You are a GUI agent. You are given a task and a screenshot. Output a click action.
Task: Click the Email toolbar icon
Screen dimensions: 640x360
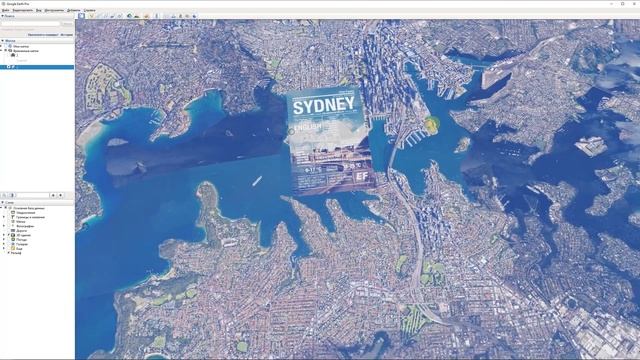point(166,16)
